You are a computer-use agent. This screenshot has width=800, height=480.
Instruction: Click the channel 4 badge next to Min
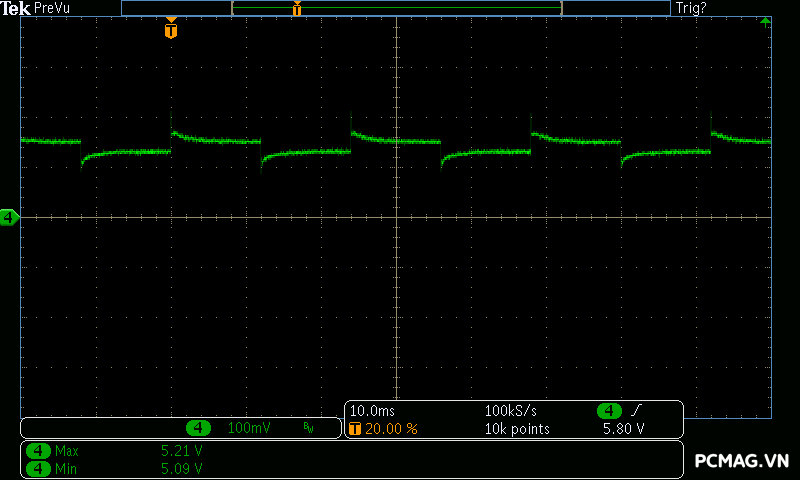39,467
